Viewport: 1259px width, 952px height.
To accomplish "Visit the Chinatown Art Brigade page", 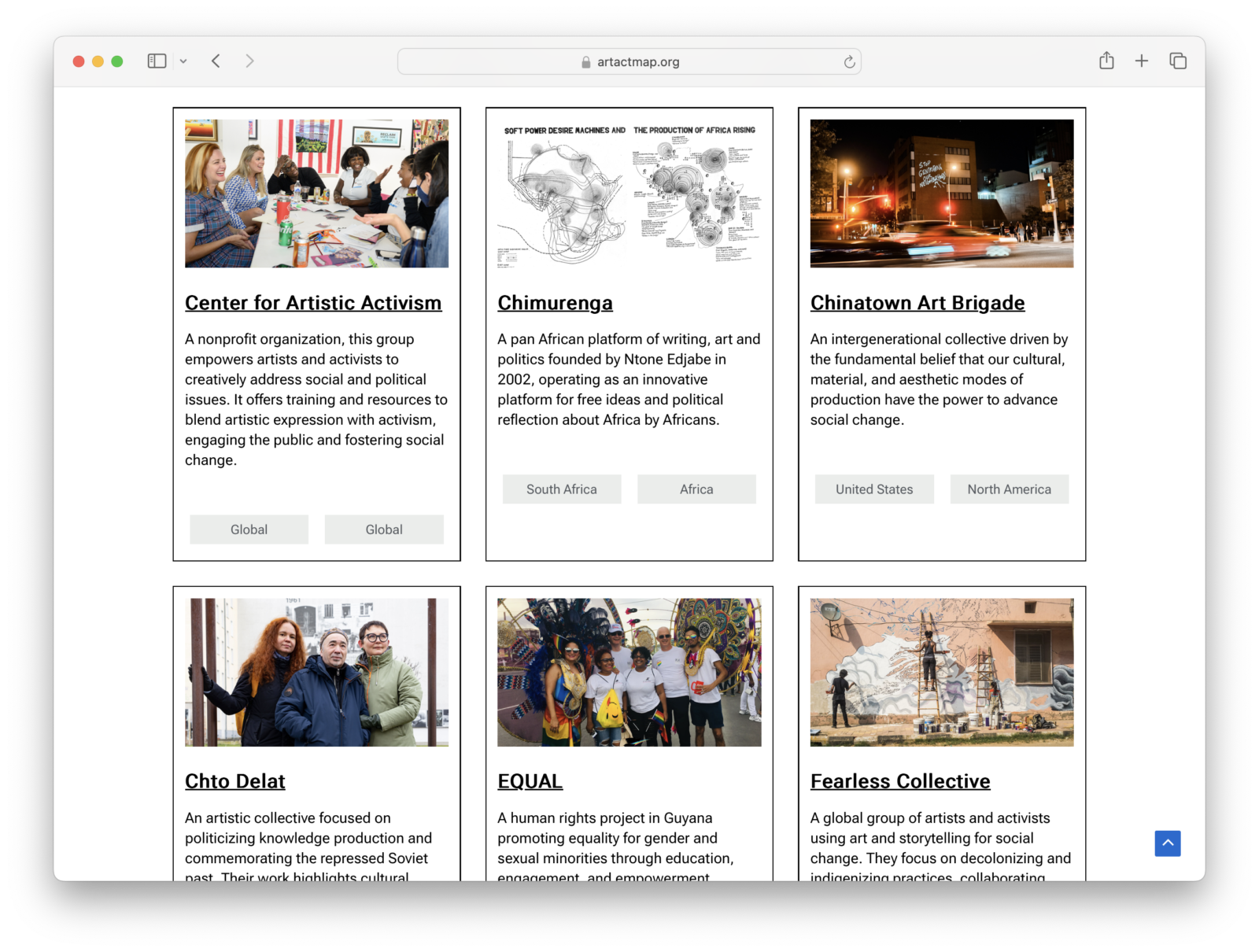I will coord(917,303).
